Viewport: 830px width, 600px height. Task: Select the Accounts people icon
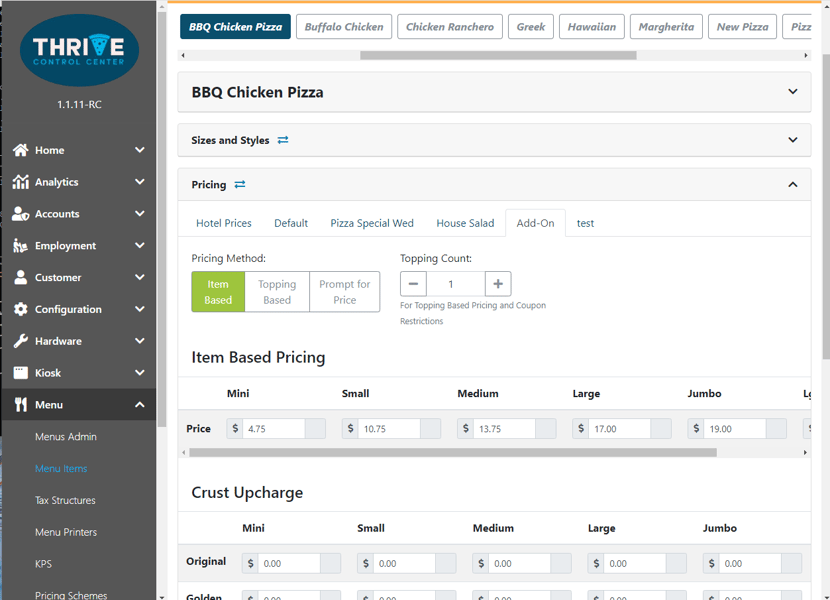click(20, 213)
